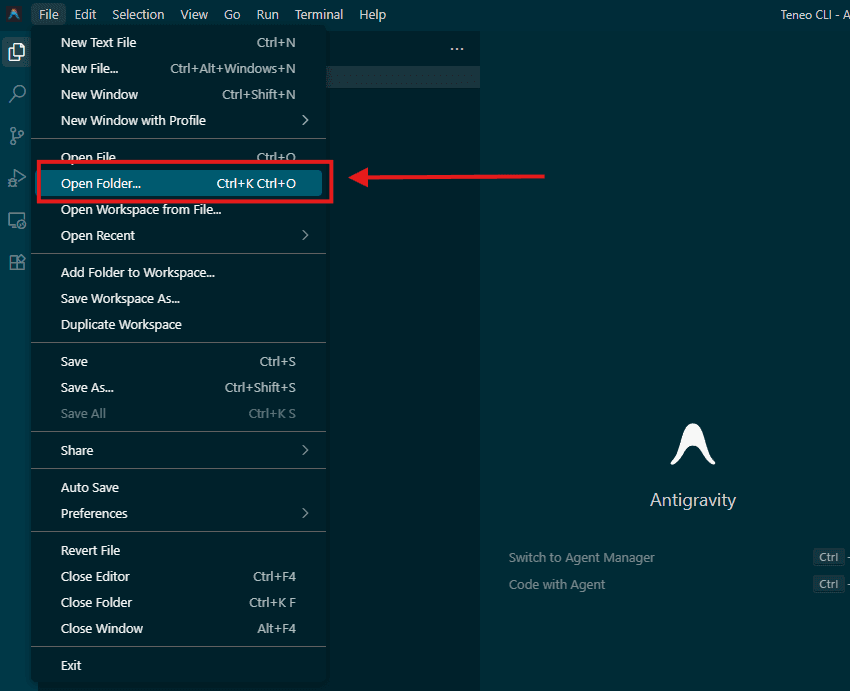Choose New Text File

click(178, 42)
